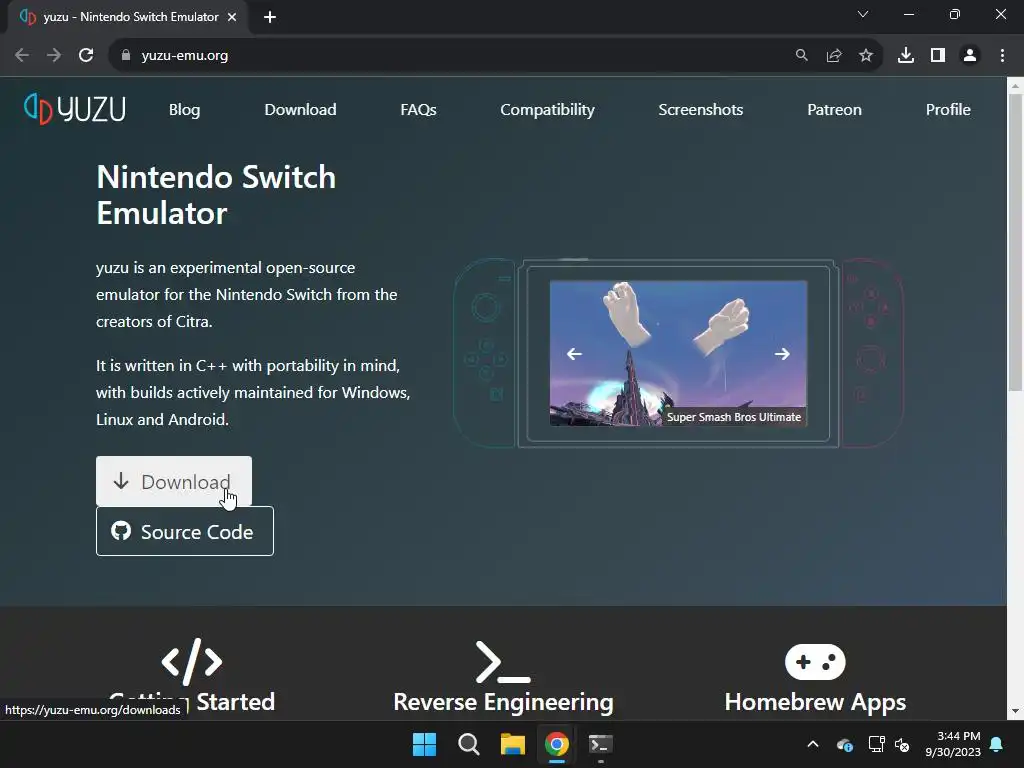Click the page vertical scrollbar thumb
Viewport: 1024px width, 768px height.
(x=1016, y=243)
